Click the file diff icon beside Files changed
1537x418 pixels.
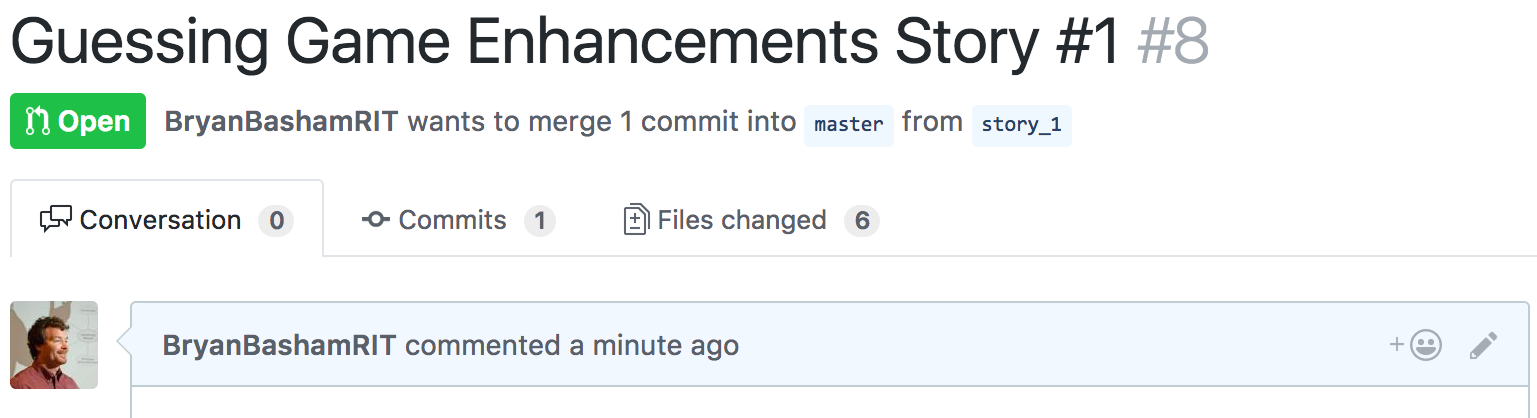point(636,220)
